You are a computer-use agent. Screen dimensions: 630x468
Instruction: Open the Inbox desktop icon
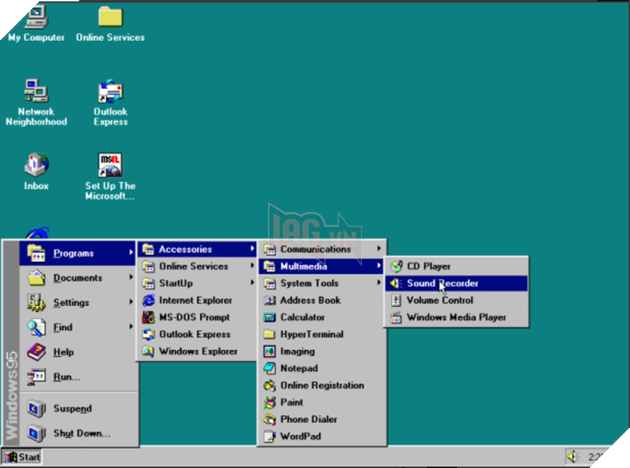click(x=36, y=171)
